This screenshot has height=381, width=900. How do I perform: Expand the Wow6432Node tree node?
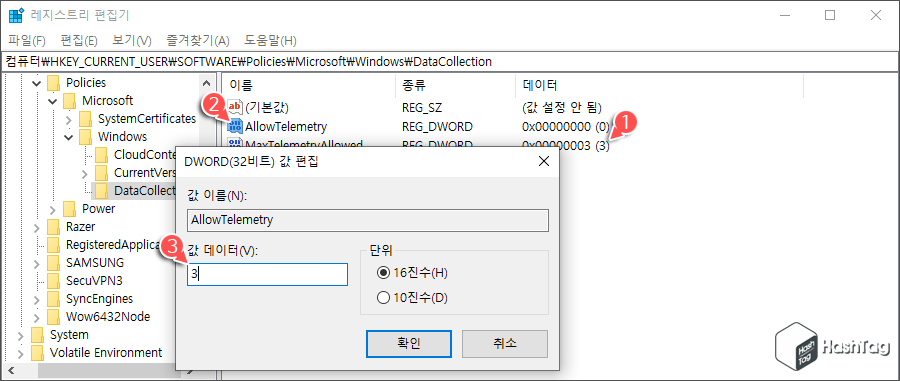click(x=37, y=317)
